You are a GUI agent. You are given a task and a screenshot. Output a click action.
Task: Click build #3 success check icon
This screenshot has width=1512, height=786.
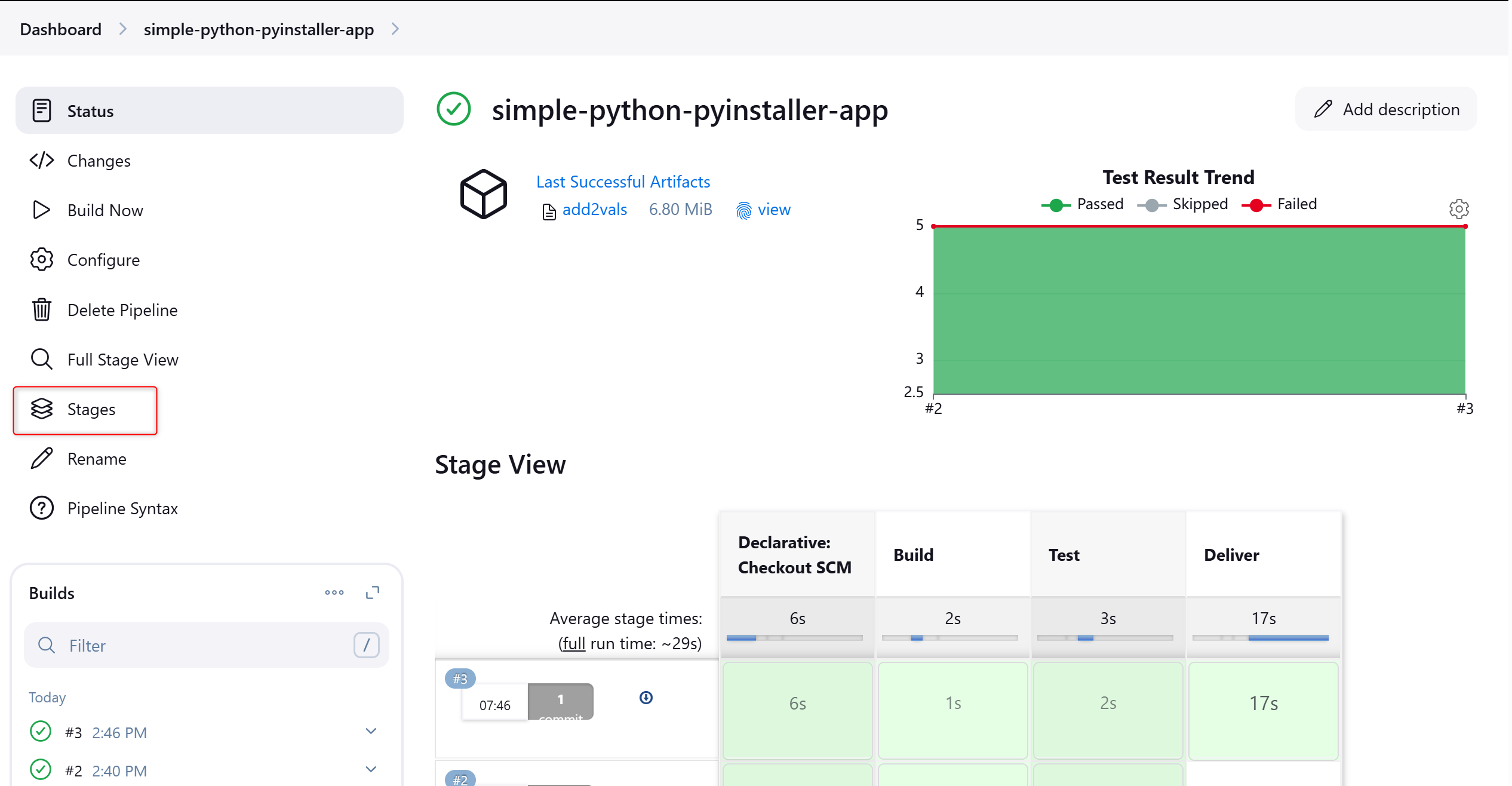(x=41, y=732)
